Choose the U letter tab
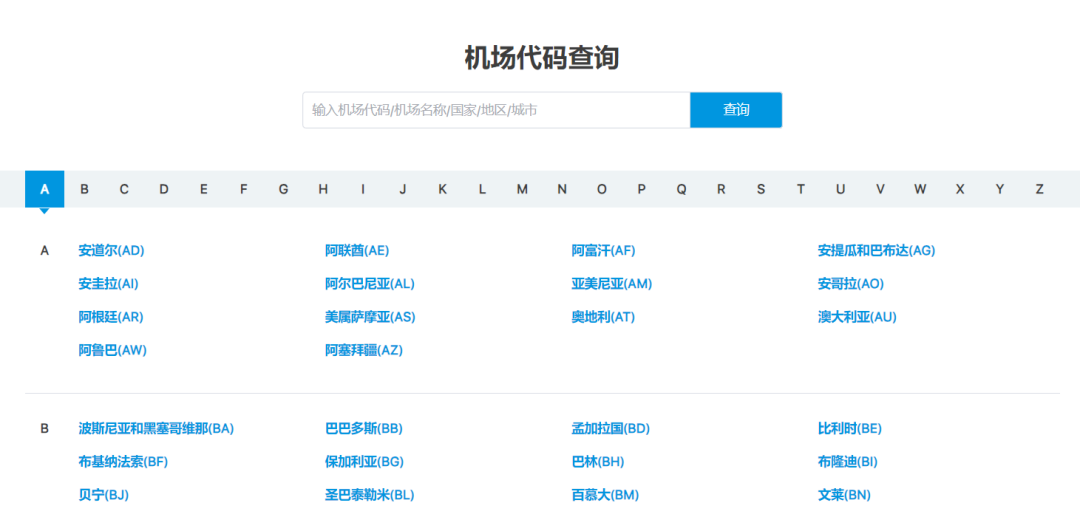This screenshot has height=517, width=1080. point(840,189)
